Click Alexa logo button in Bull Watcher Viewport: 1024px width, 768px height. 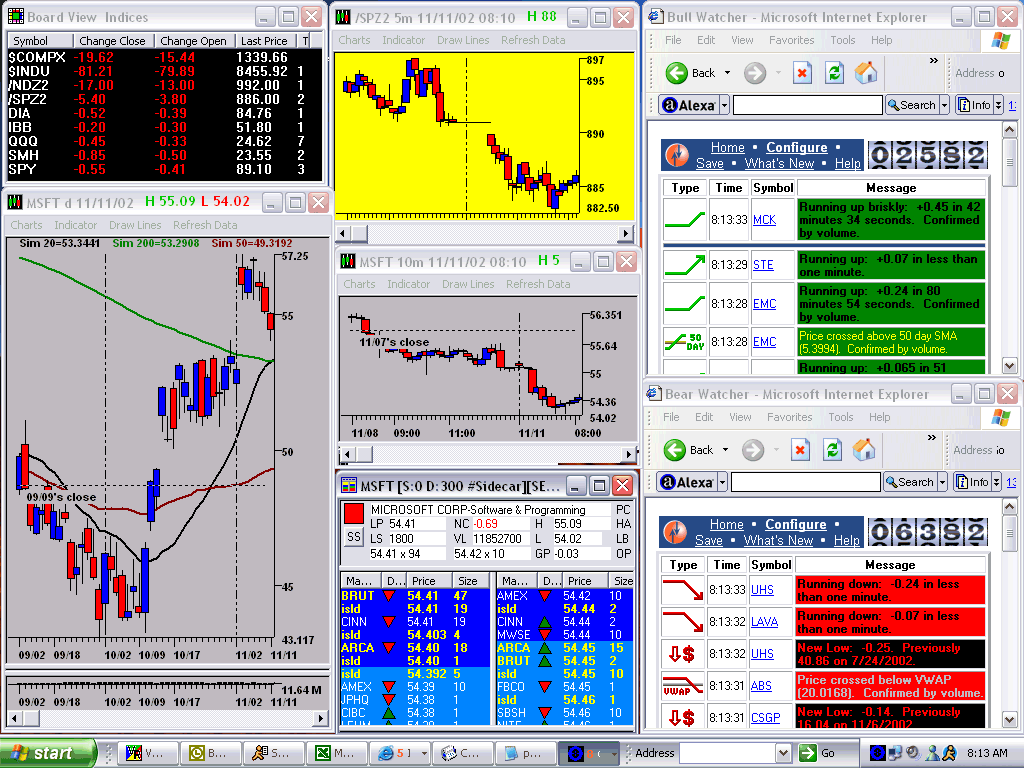coord(689,105)
